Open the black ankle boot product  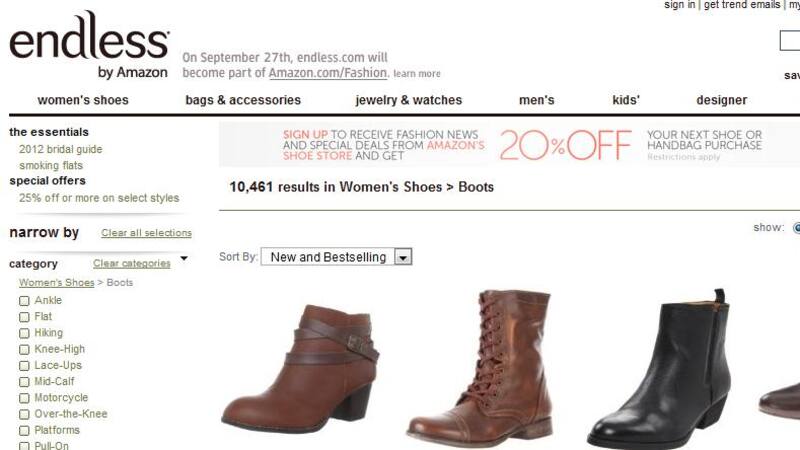pyautogui.click(x=660, y=368)
